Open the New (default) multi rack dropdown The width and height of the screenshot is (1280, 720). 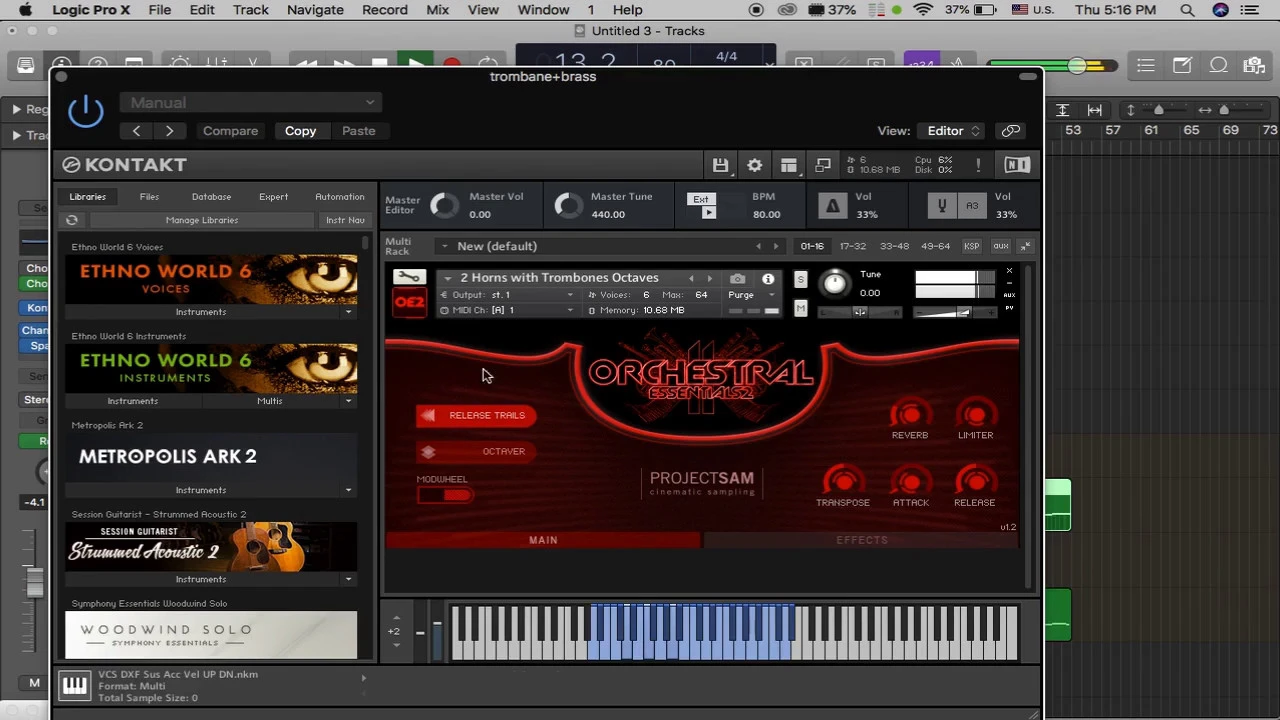[x=445, y=246]
